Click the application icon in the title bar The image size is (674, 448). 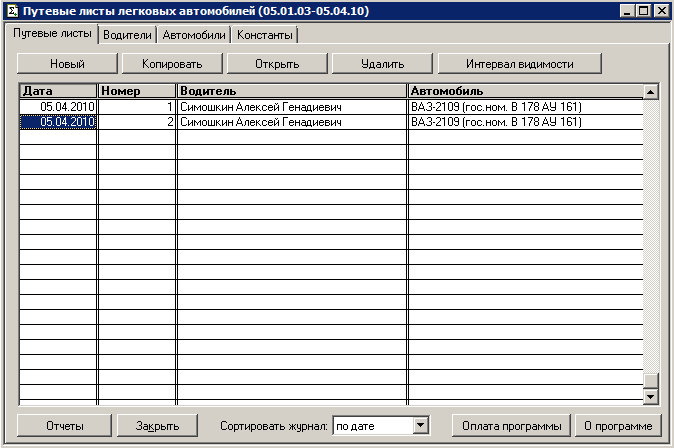[12, 10]
